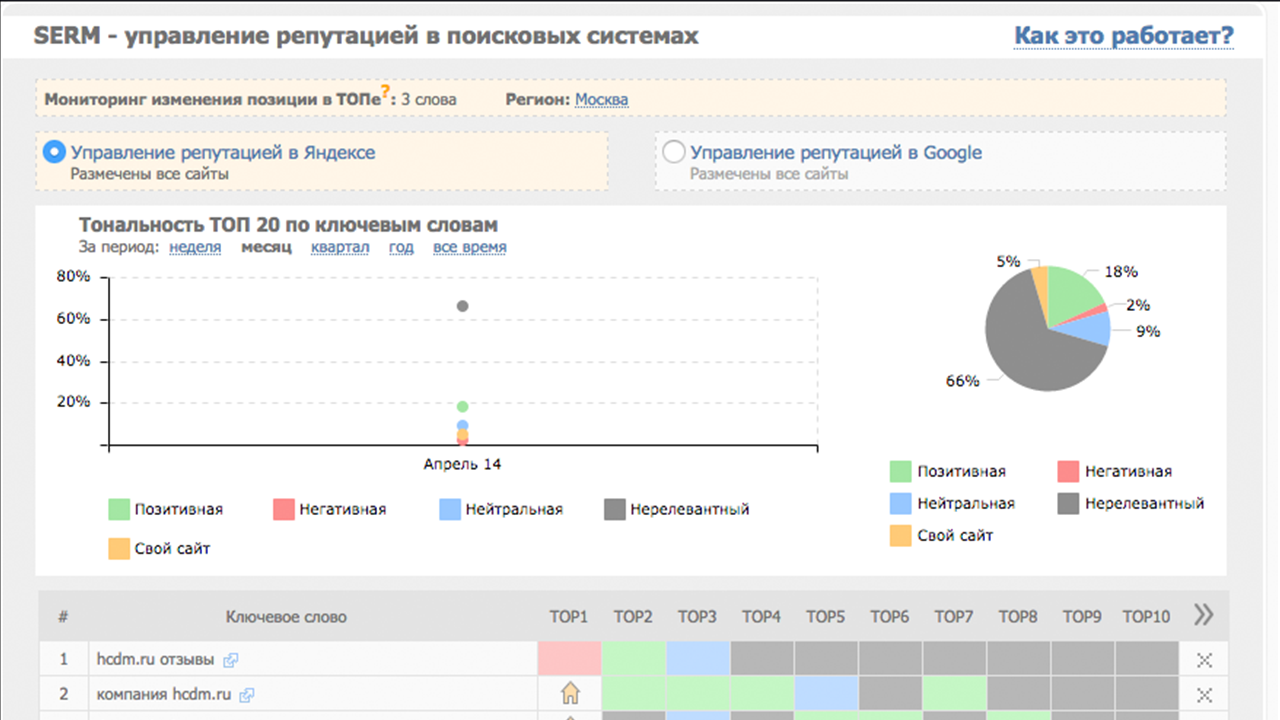Click the Ключевое слово column header
The image size is (1280, 720).
pos(286,617)
